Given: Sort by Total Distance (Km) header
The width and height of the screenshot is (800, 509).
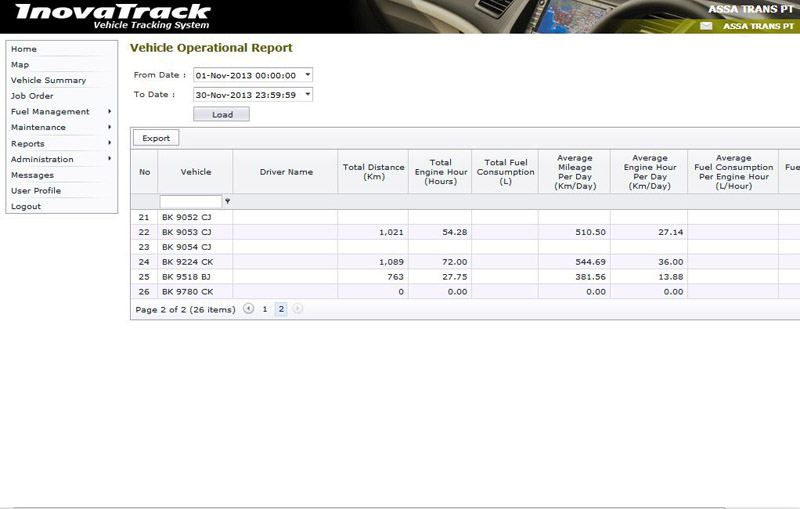Looking at the screenshot, I should (373, 172).
